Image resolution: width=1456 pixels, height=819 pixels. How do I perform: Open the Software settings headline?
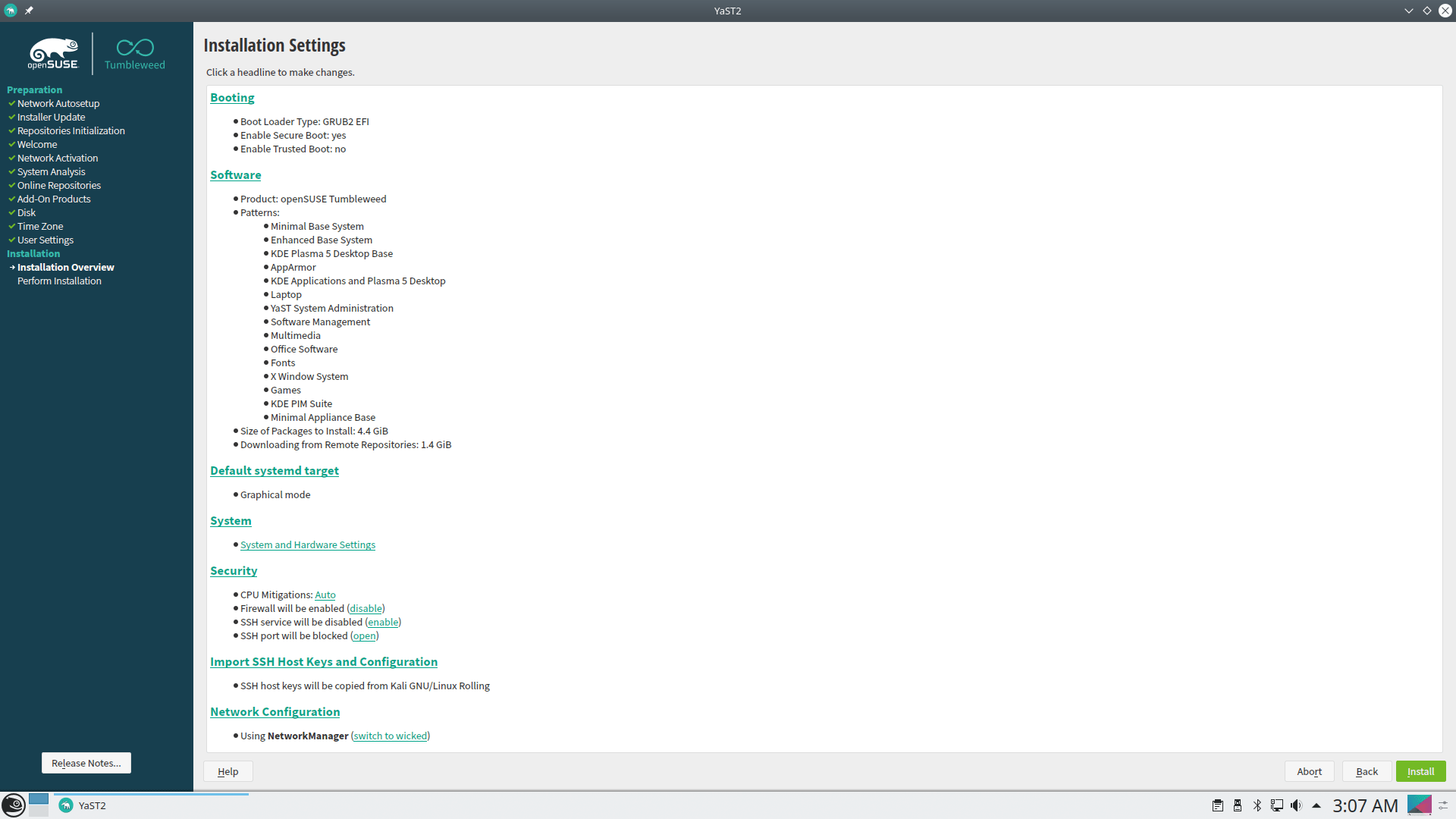pos(235,174)
